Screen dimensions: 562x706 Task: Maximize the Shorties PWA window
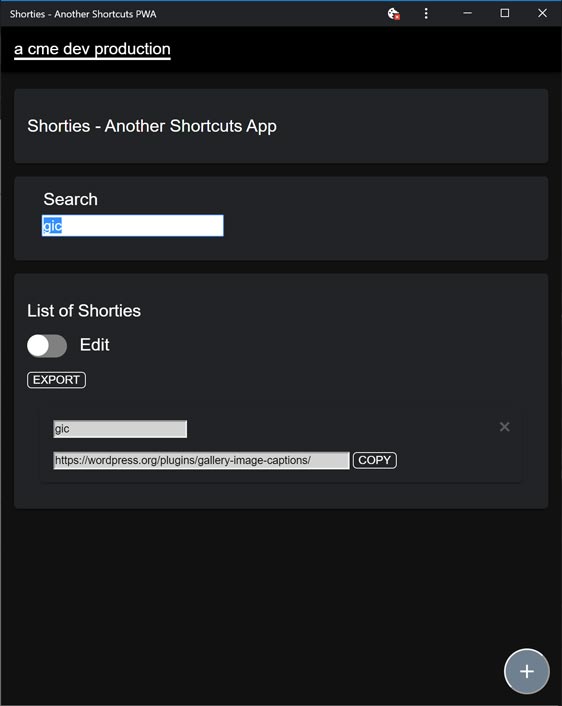coord(505,14)
